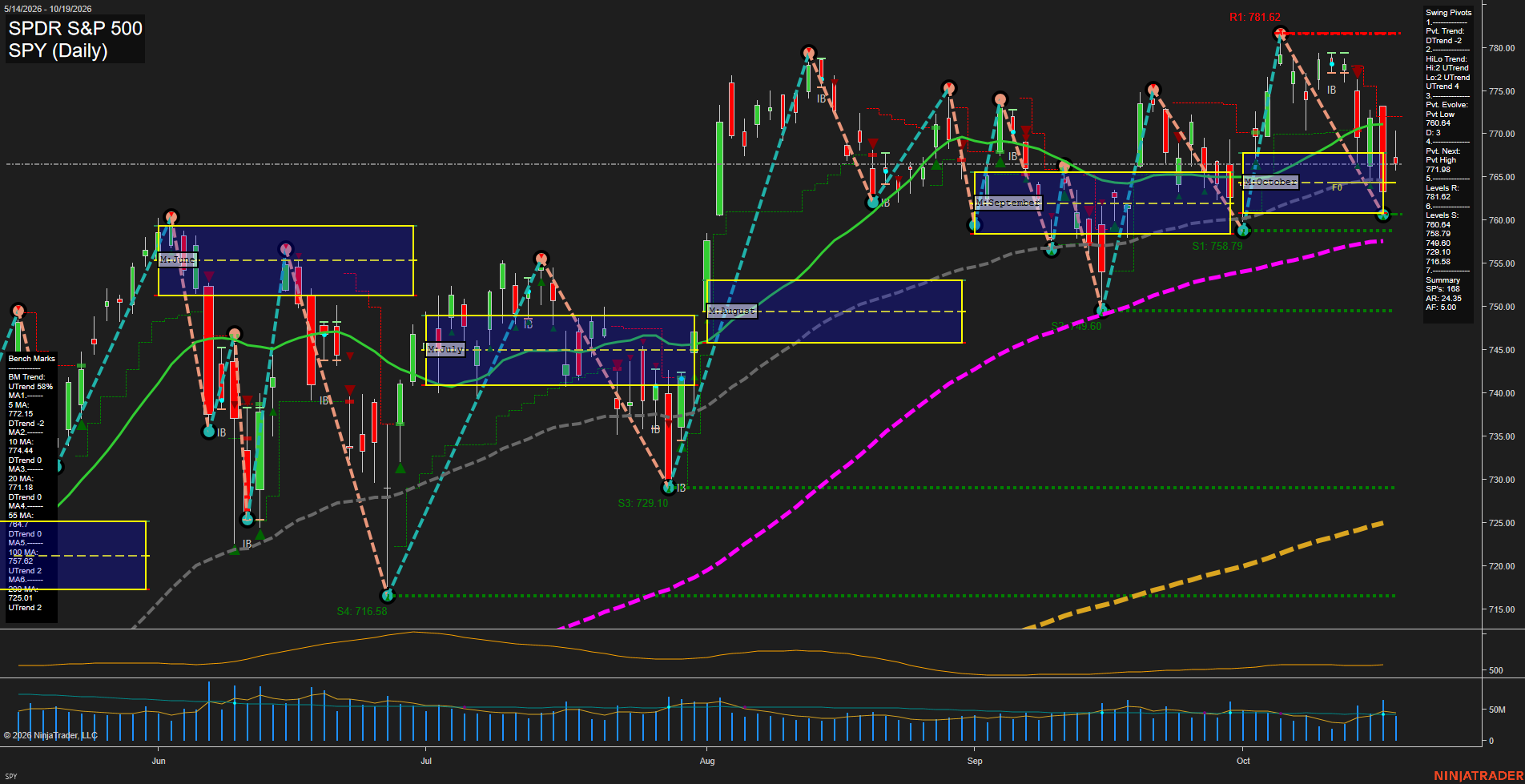Click the © 2026 NinjaTrader, LLC copyright text
Screen dimensions: 1525x784
50,735
